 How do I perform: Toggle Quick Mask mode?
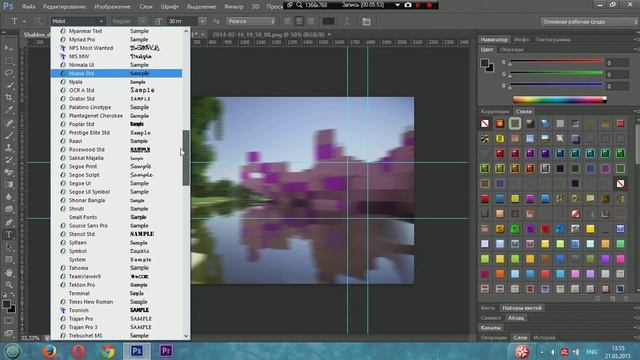coord(9,321)
